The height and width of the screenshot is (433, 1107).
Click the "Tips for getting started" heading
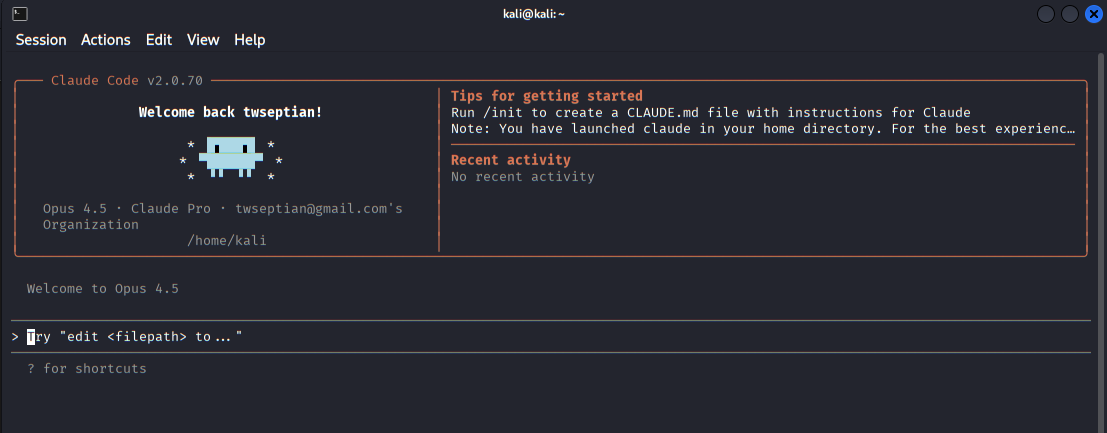pyautogui.click(x=546, y=96)
